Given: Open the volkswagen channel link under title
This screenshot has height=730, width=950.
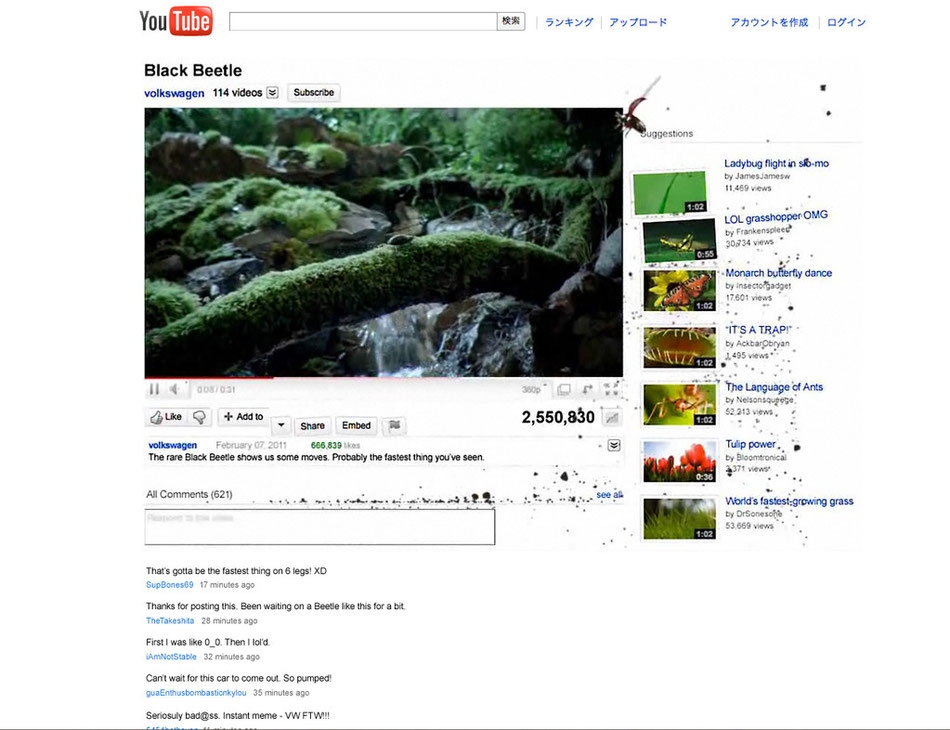Looking at the screenshot, I should click(x=174, y=93).
